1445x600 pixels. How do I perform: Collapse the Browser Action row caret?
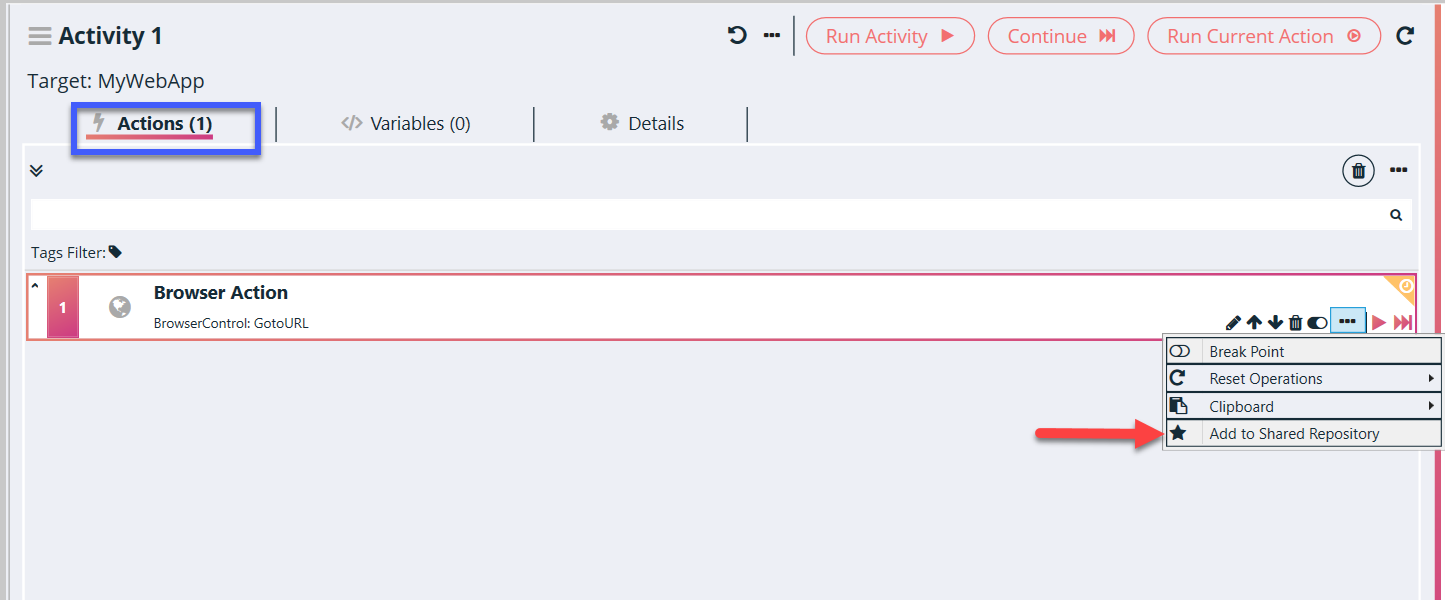tap(35, 287)
